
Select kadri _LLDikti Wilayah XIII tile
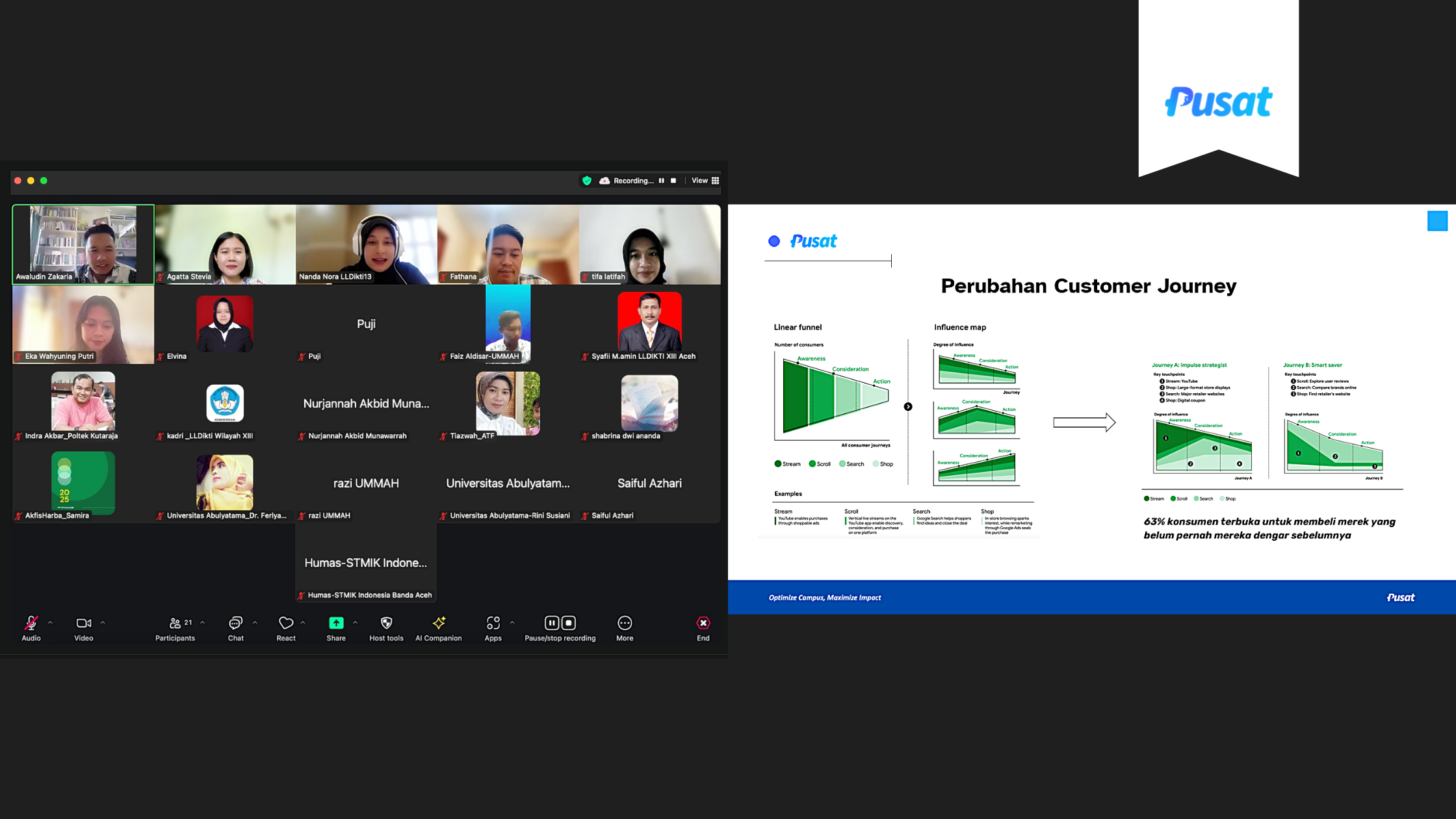225,404
